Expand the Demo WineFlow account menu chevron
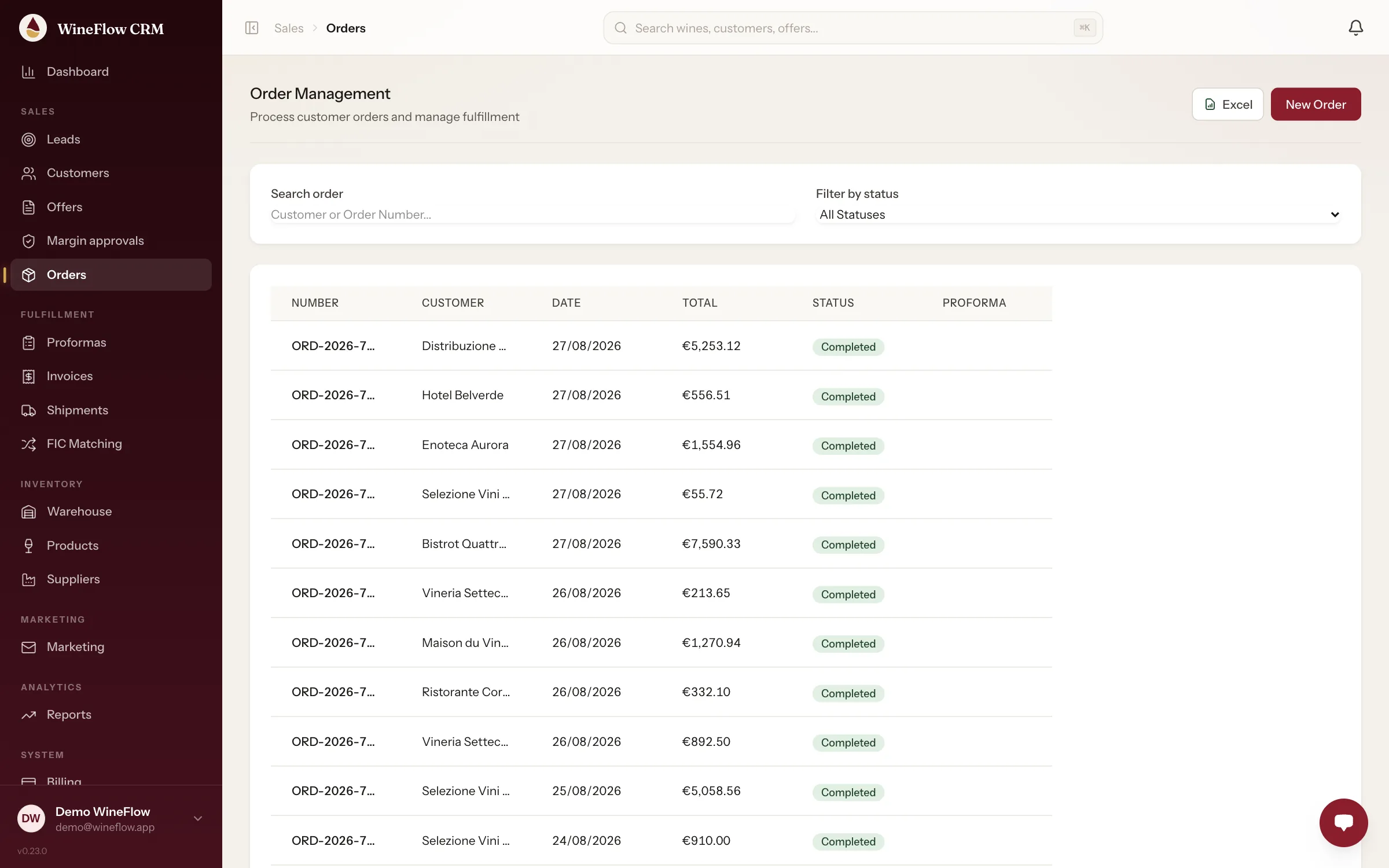Image resolution: width=1389 pixels, height=868 pixels. click(198, 818)
